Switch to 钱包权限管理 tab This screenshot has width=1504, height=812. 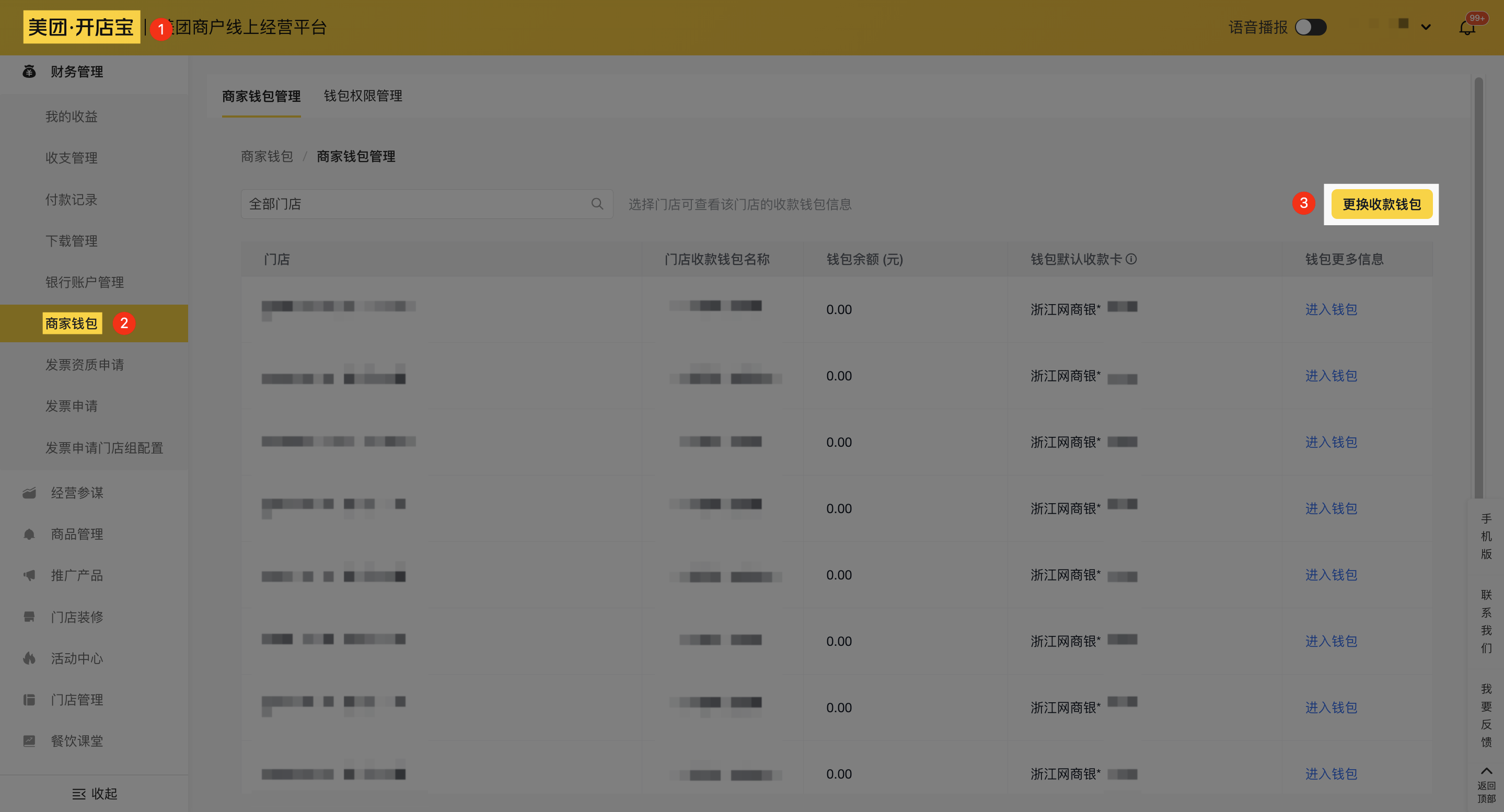pos(363,96)
